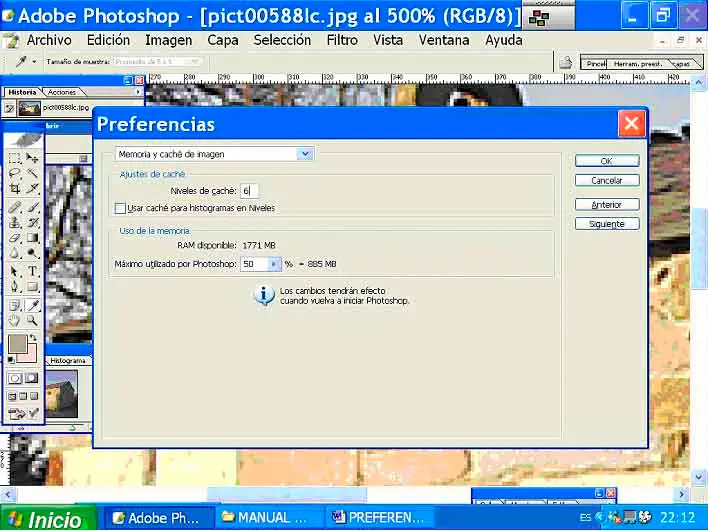The height and width of the screenshot is (531, 708).
Task: Switch to Quick Mask Mode
Action: tap(32, 378)
